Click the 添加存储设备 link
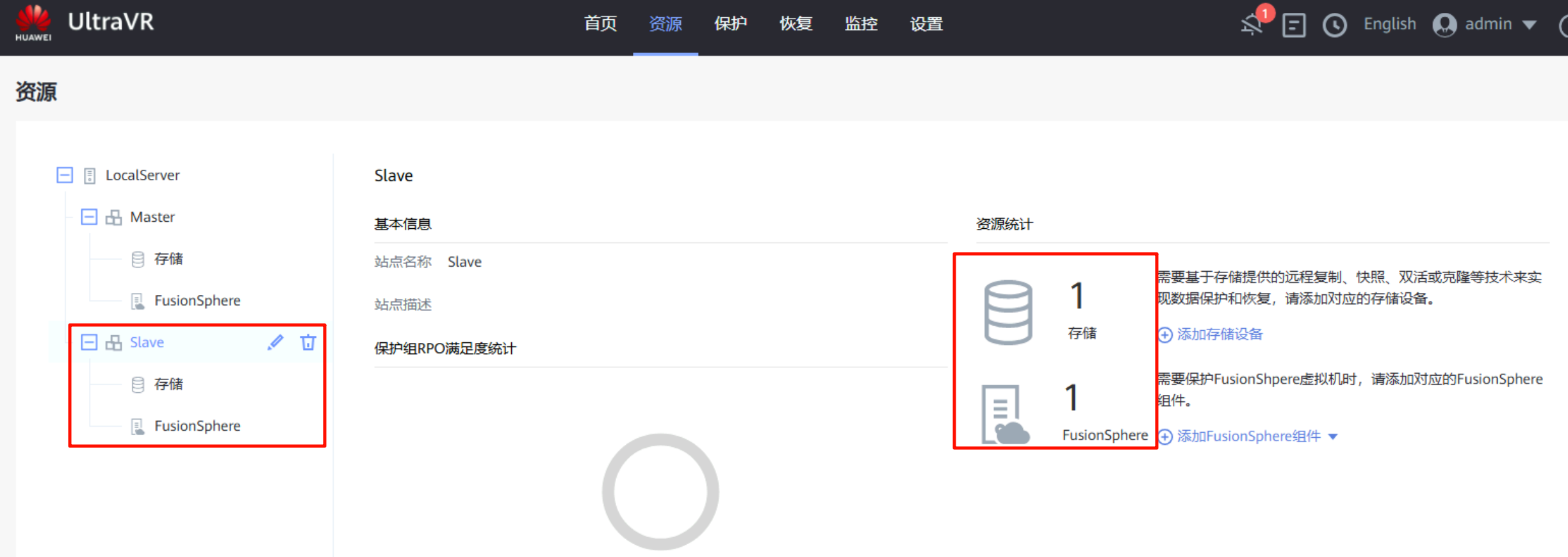This screenshot has height=557, width=1568. pos(1219,334)
